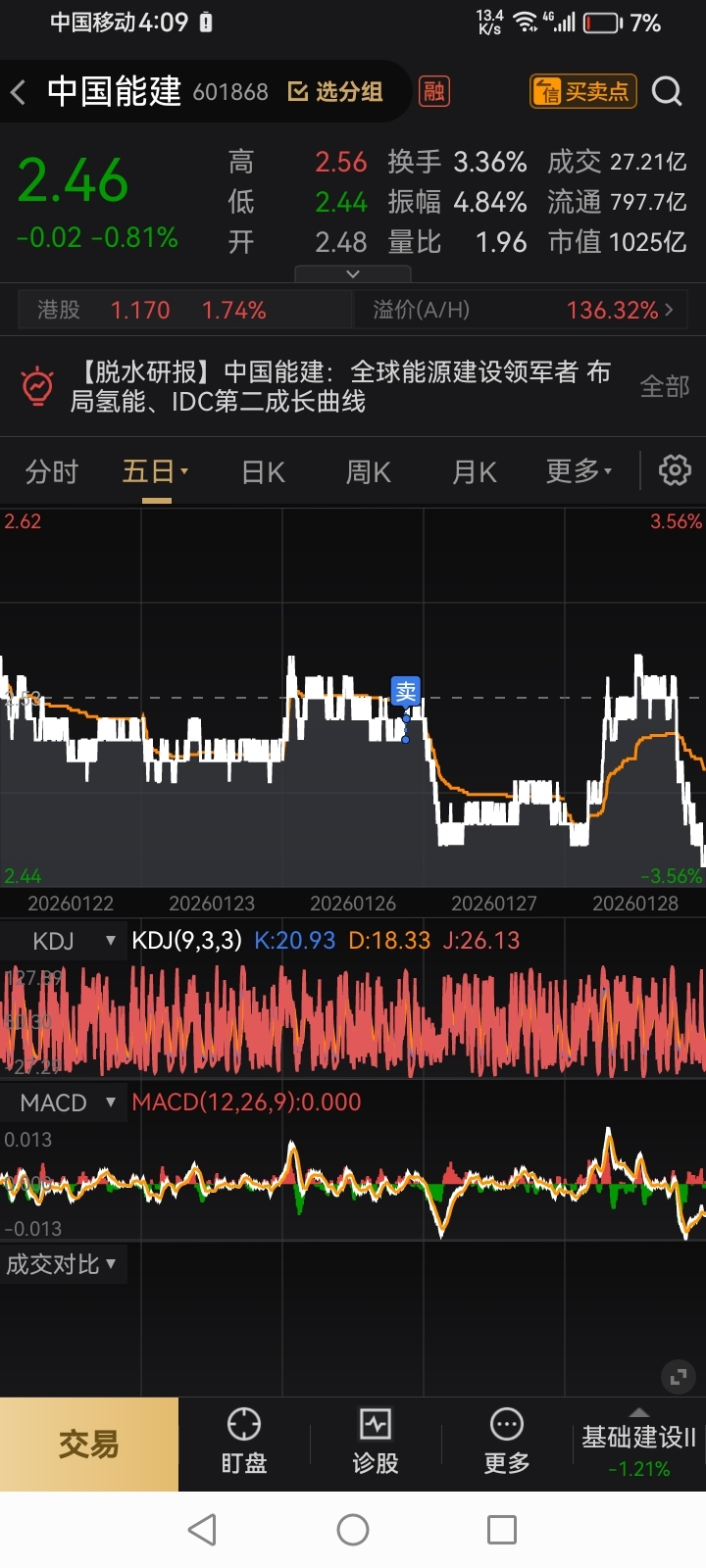706x1568 pixels.
Task: Expand the 更多 chart period dropdown
Action: coord(579,471)
